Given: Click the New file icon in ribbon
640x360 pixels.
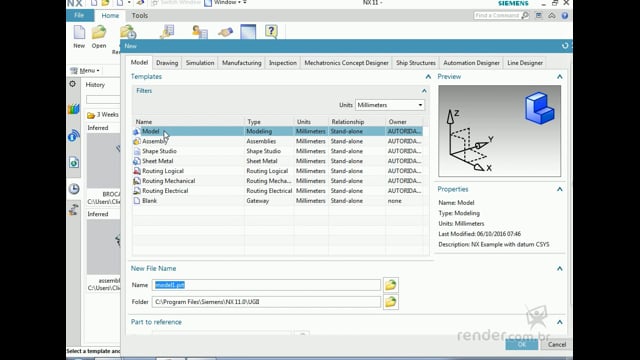Looking at the screenshot, I should [79, 32].
